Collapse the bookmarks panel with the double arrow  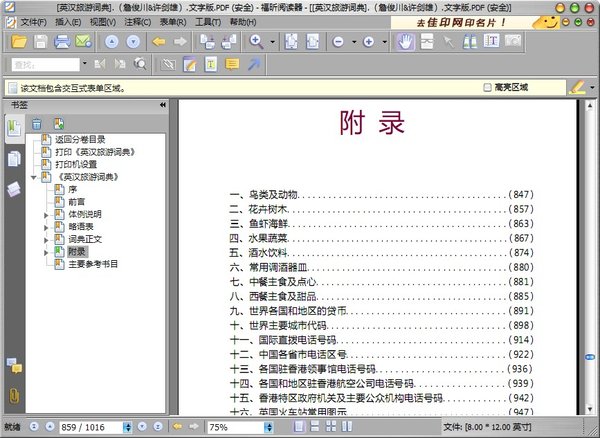coord(163,104)
